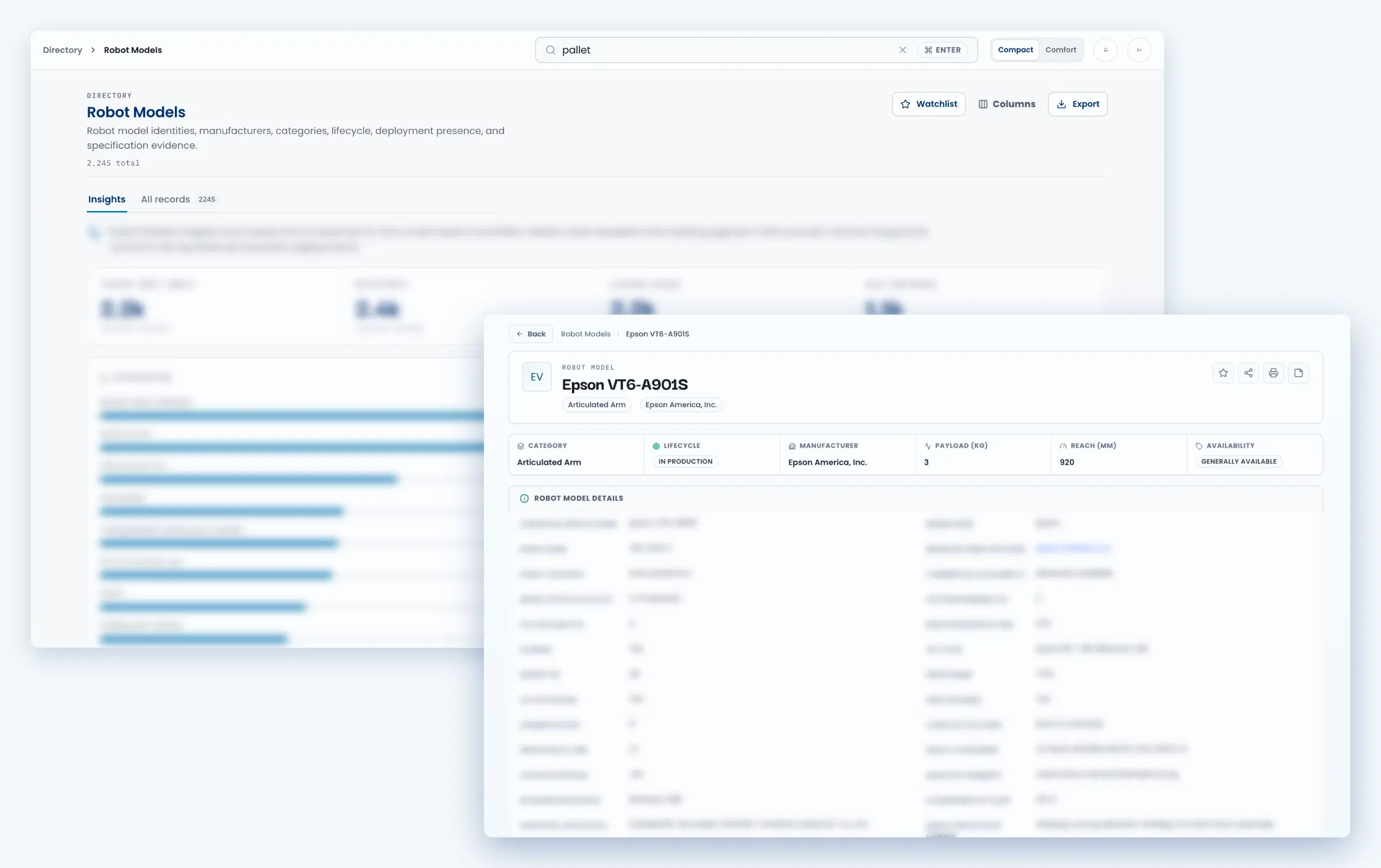Click the Manufacturer building icon
This screenshot has height=868, width=1381.
tap(792, 446)
